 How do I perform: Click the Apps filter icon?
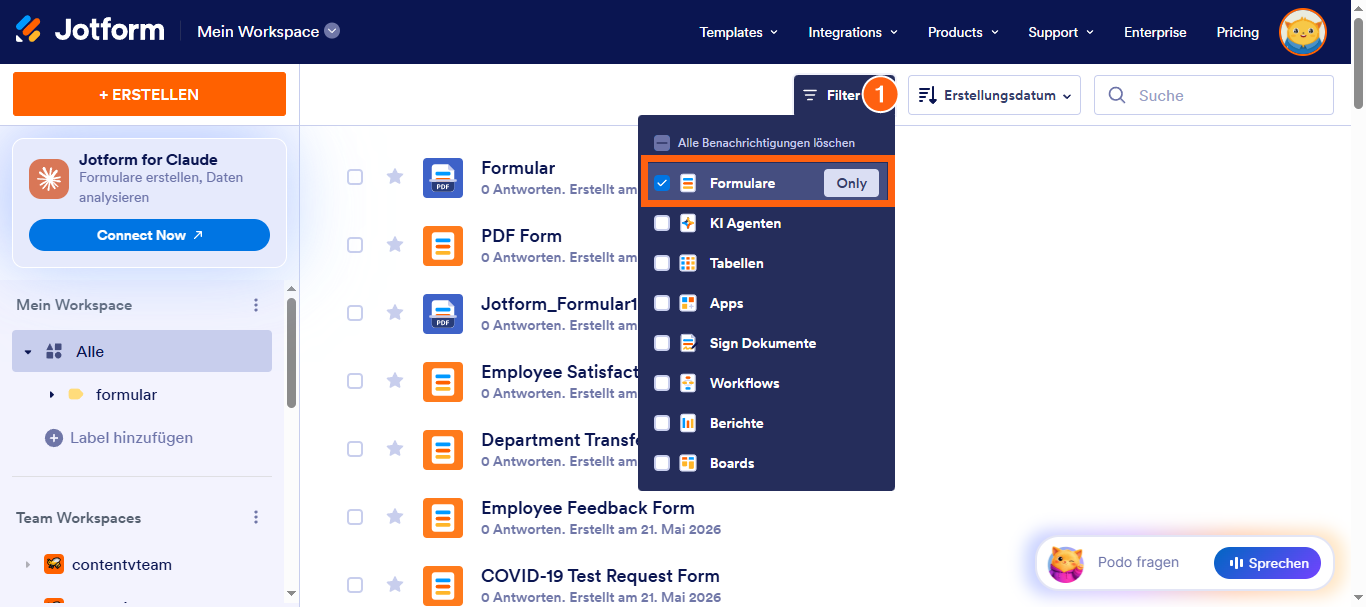(688, 303)
